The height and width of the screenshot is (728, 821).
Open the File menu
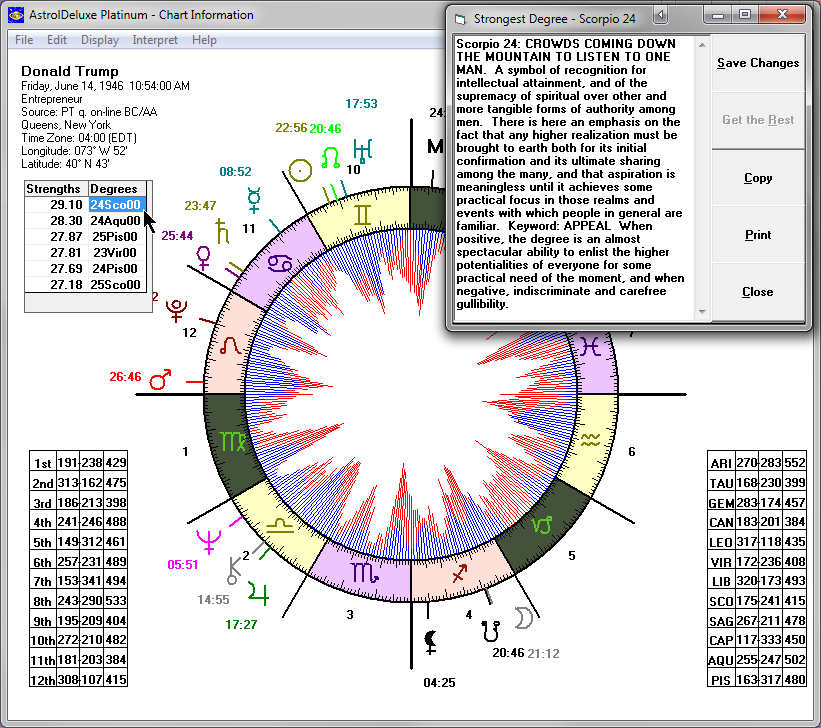(x=24, y=40)
